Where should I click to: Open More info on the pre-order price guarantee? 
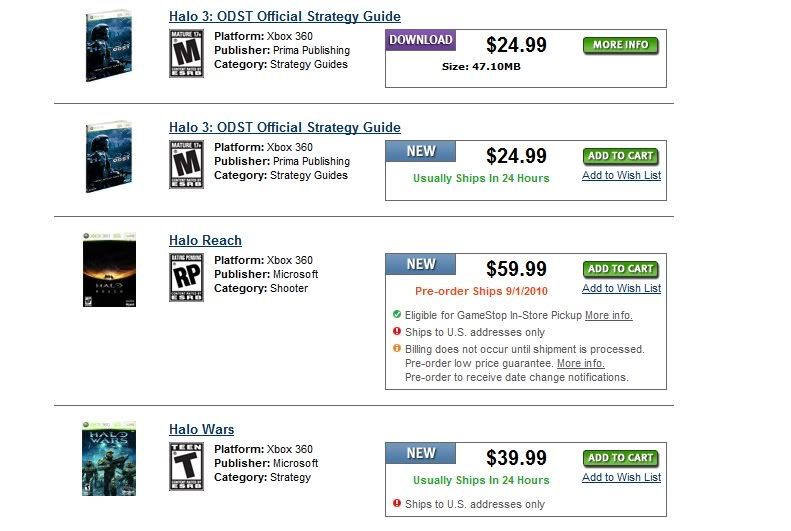tap(581, 363)
